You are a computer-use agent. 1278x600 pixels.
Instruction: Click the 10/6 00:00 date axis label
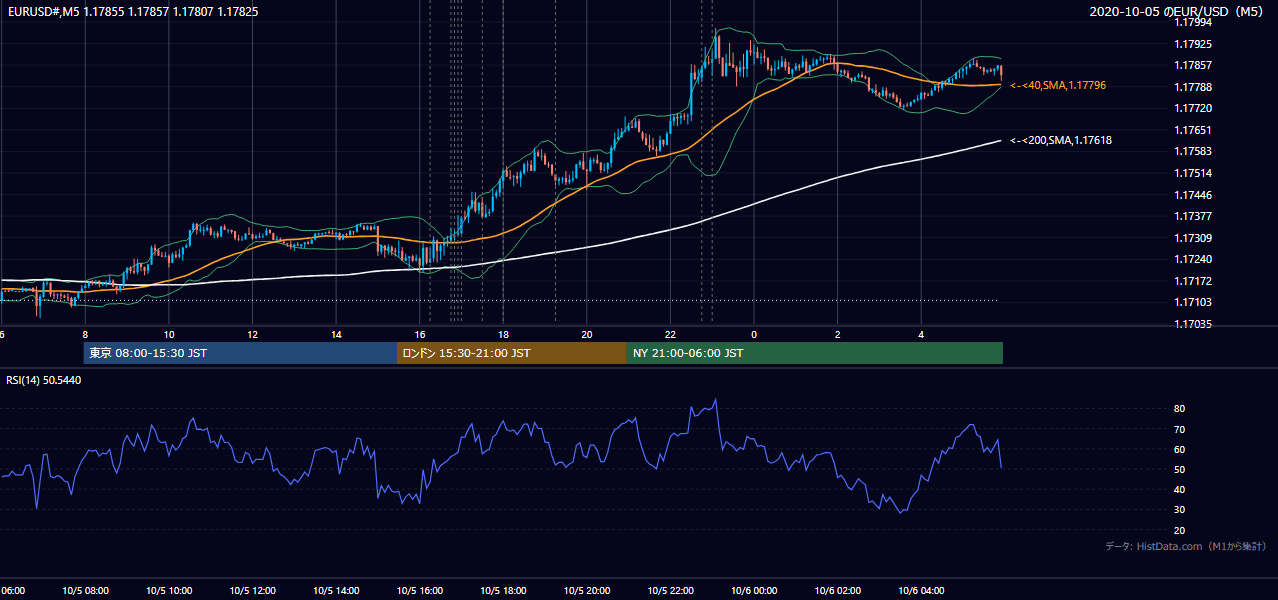pos(754,591)
